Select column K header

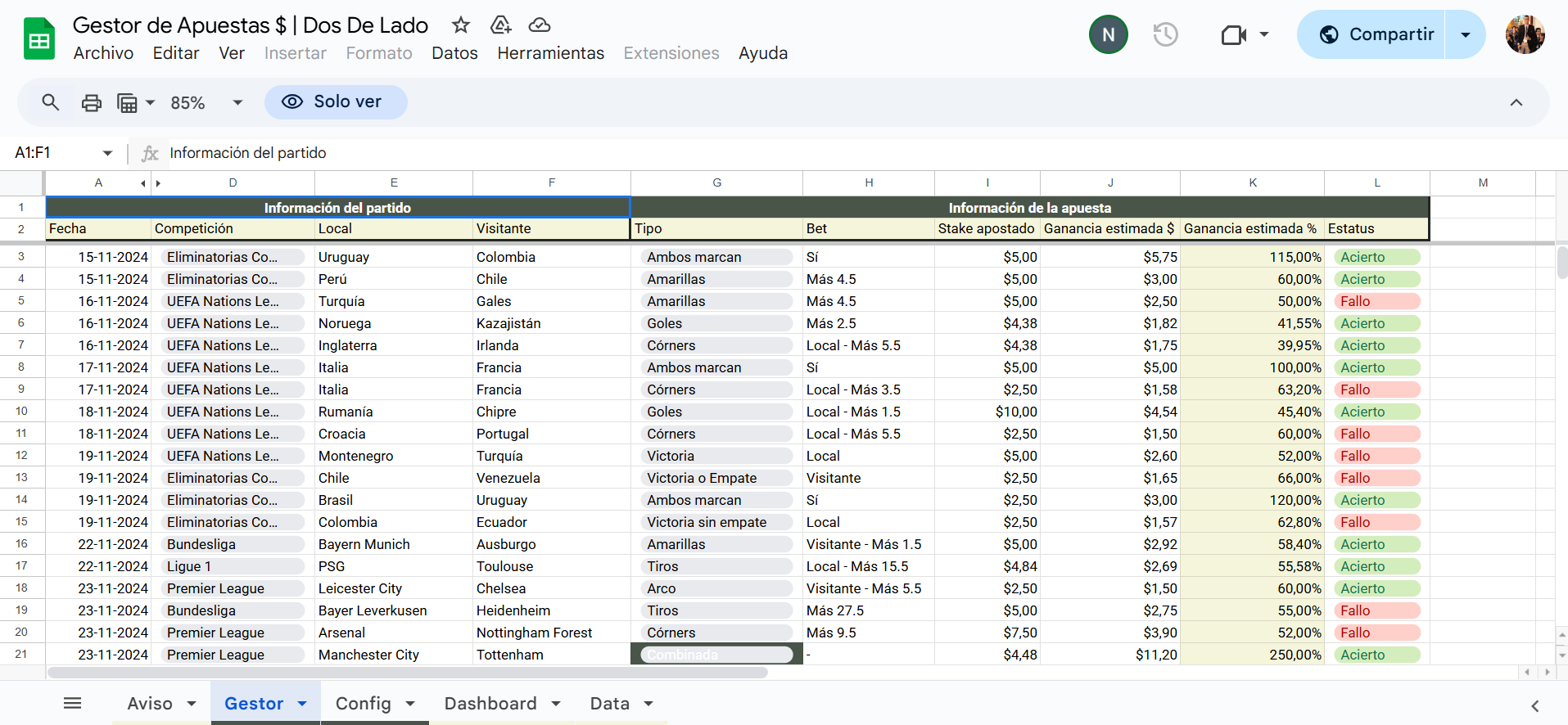1252,183
